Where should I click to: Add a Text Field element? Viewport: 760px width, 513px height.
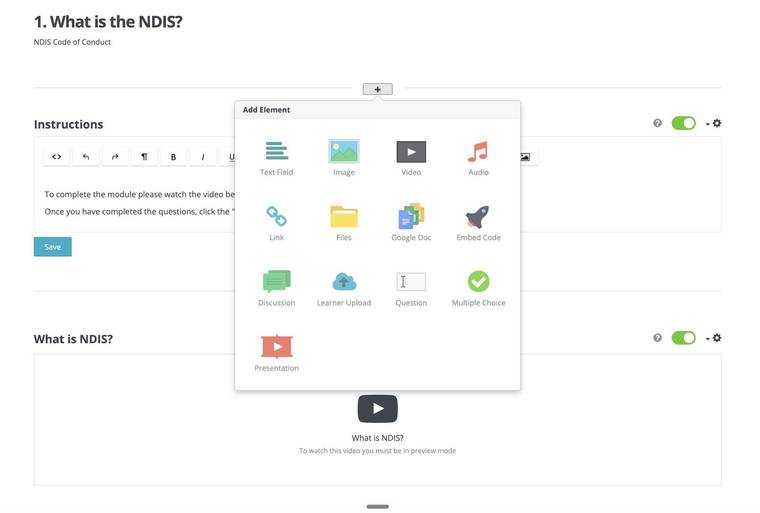click(276, 158)
